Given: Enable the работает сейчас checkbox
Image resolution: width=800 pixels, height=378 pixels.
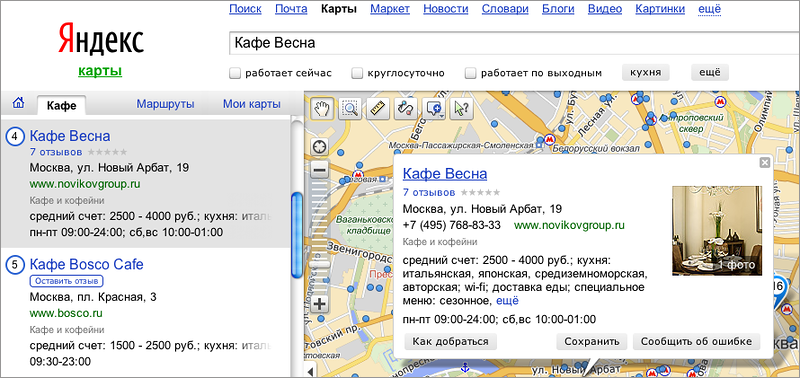Looking at the screenshot, I should [x=235, y=73].
